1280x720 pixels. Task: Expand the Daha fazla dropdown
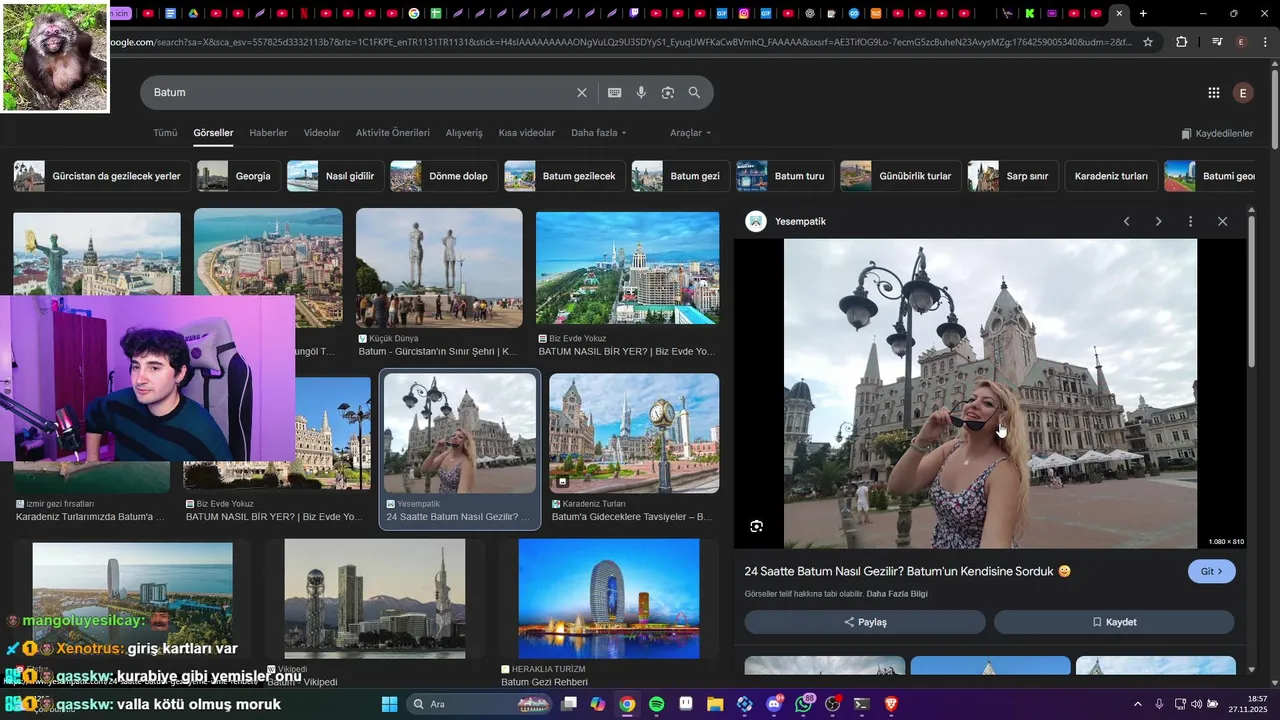point(599,133)
